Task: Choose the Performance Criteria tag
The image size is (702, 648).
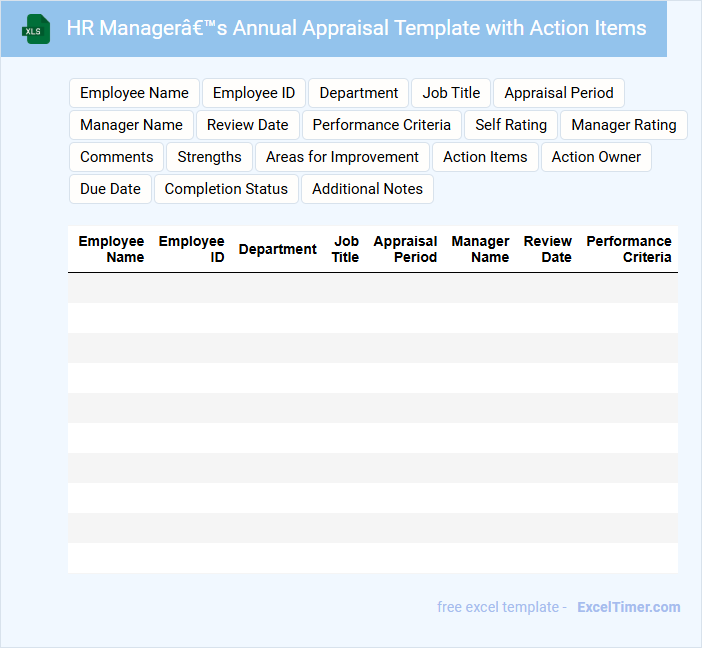Action: (x=381, y=125)
